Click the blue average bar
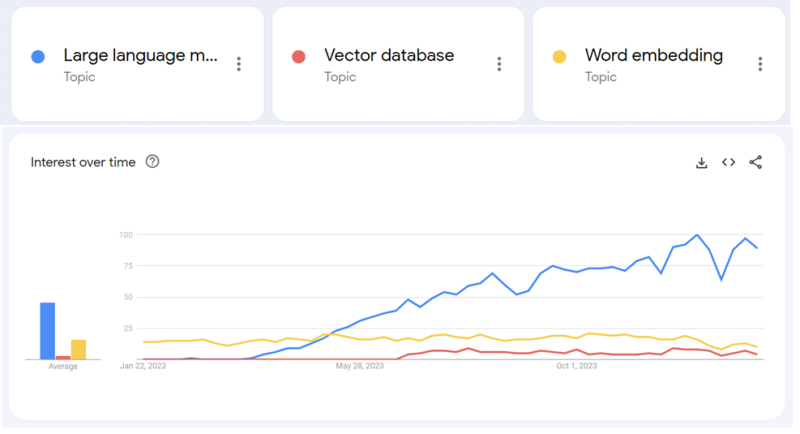This screenshot has width=800, height=434. (x=47, y=331)
